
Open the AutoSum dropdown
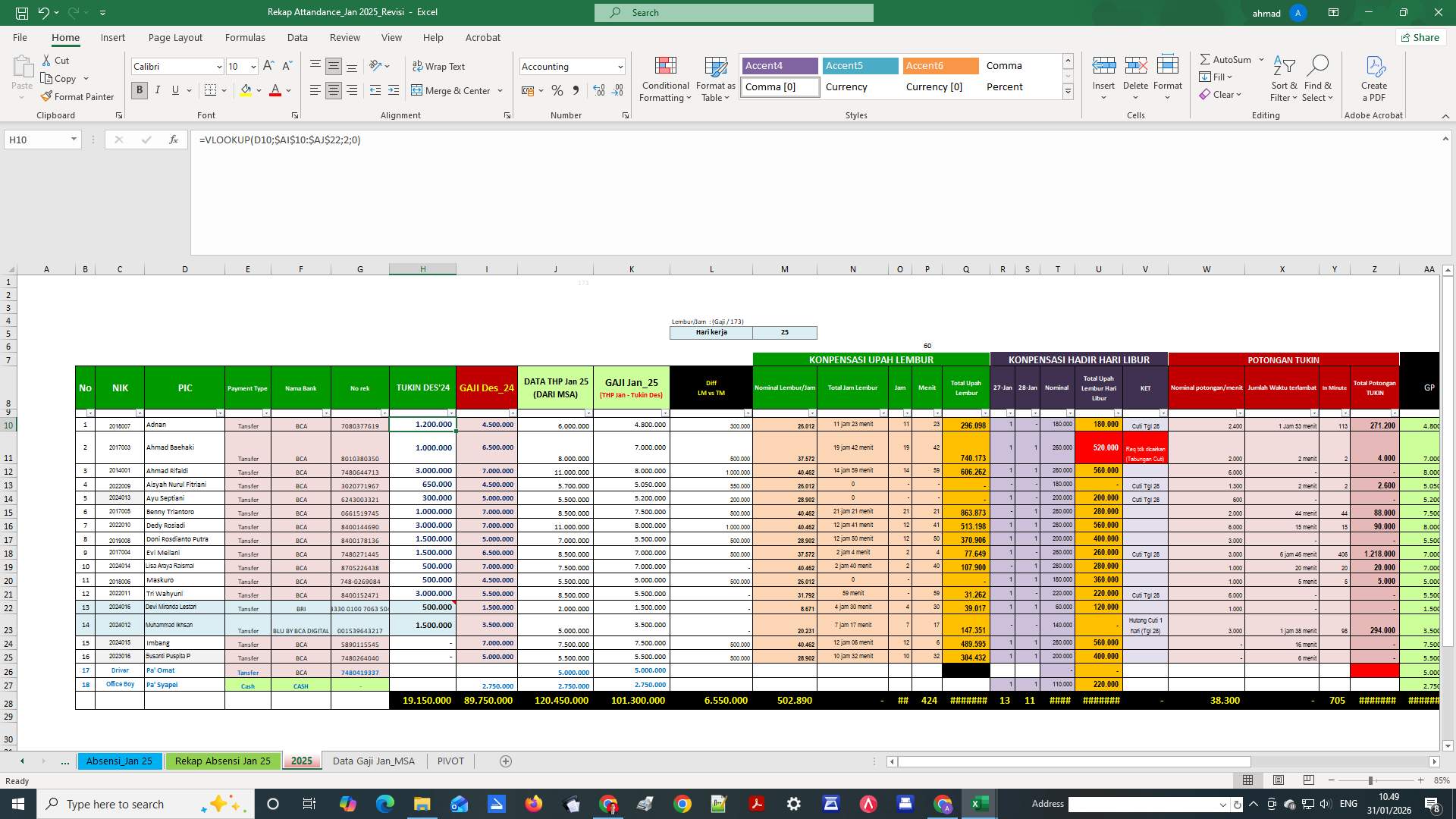[x=1261, y=59]
